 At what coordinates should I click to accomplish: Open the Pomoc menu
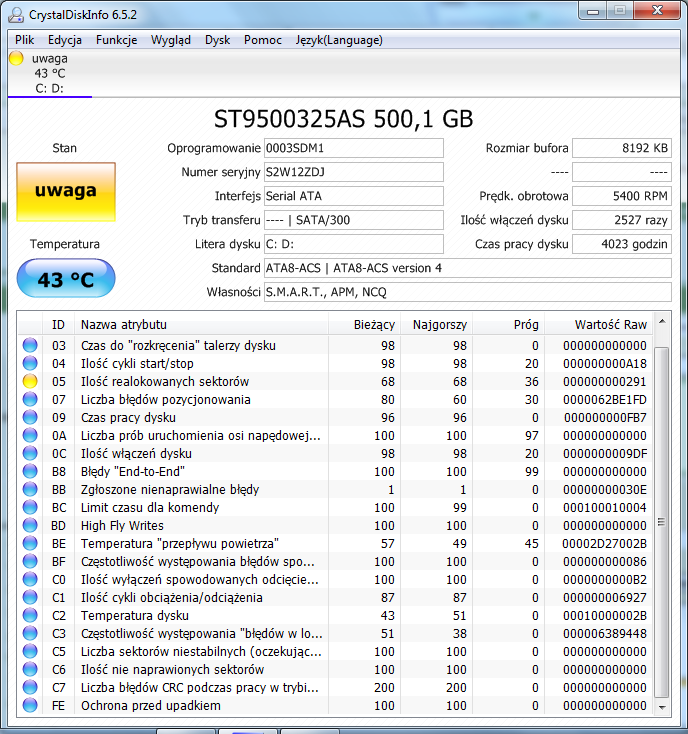click(x=263, y=40)
